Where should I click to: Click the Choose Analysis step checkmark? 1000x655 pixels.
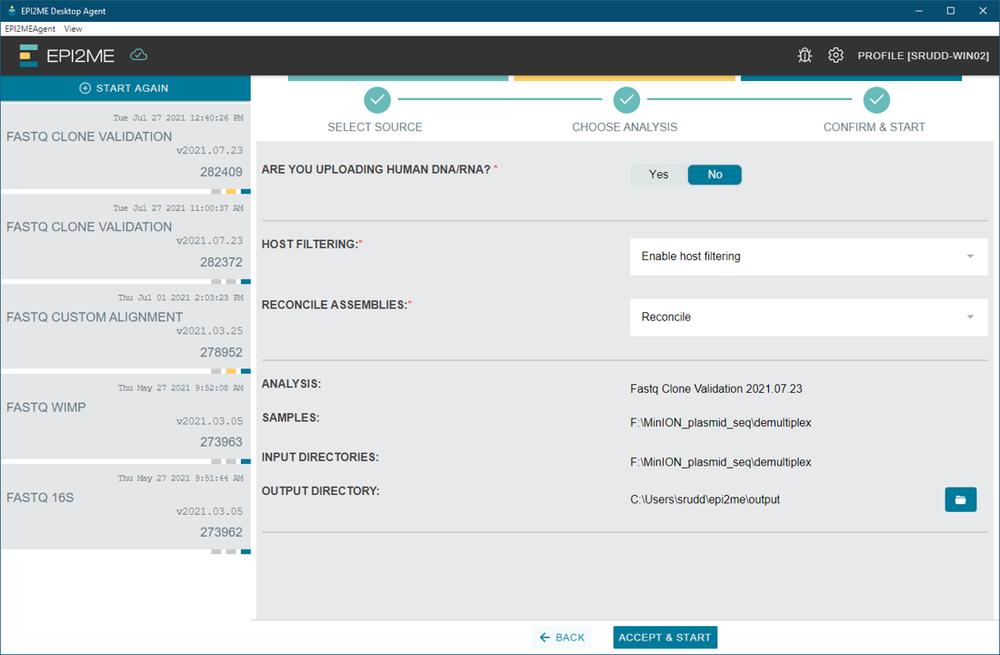coord(626,99)
